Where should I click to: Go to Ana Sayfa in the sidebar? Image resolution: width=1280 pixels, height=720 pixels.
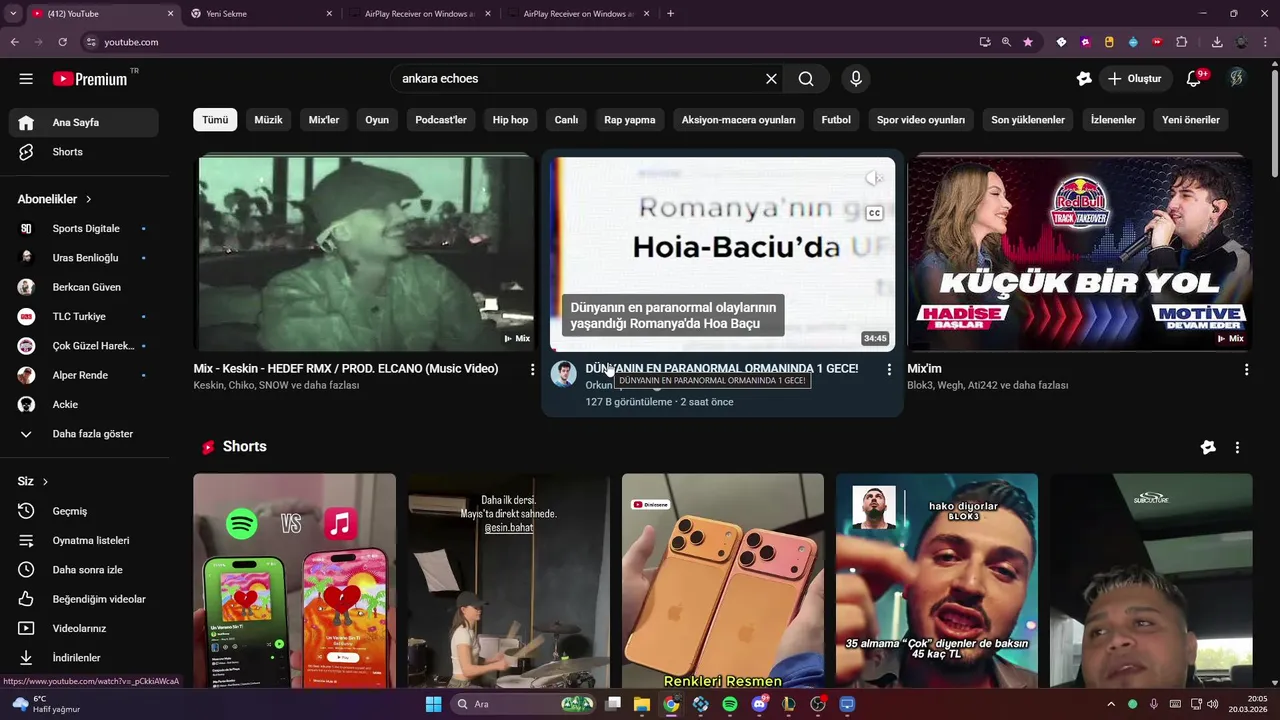click(x=84, y=122)
